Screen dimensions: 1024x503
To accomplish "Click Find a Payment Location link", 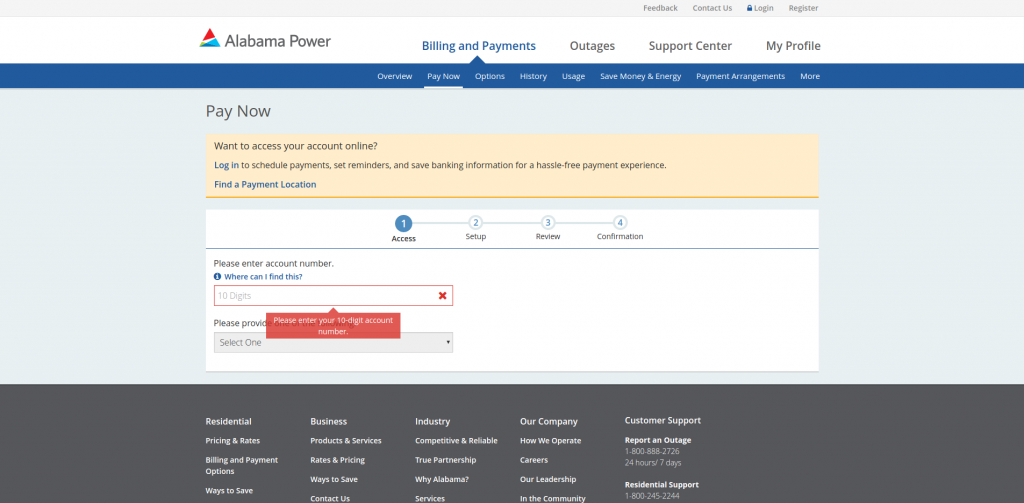I will (265, 185).
